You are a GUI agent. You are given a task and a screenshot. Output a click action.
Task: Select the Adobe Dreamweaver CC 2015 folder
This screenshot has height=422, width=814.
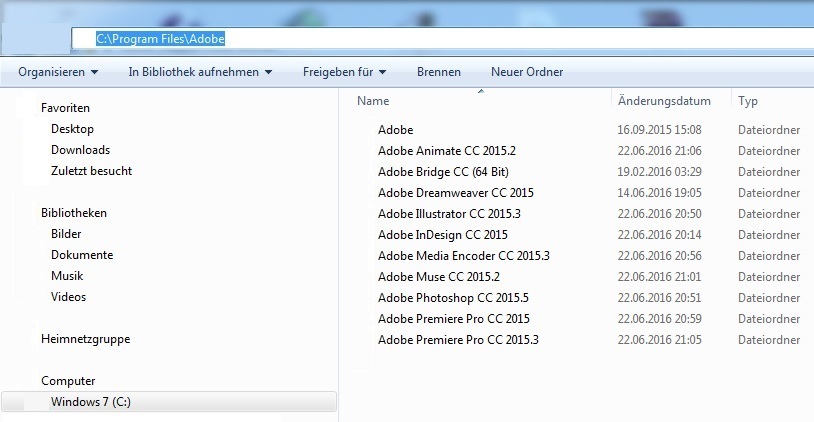point(456,193)
